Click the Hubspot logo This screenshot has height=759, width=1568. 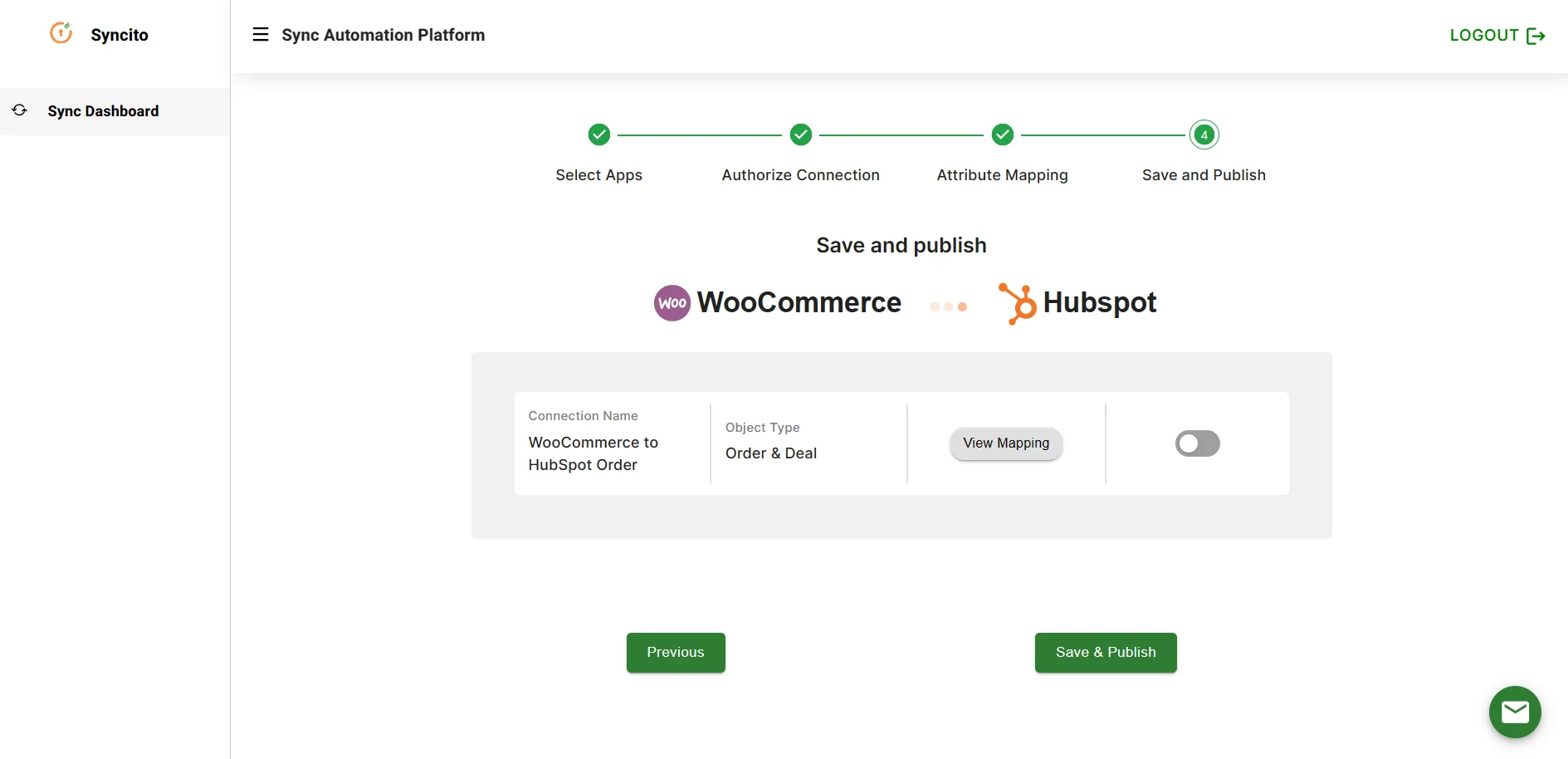[x=1019, y=302]
